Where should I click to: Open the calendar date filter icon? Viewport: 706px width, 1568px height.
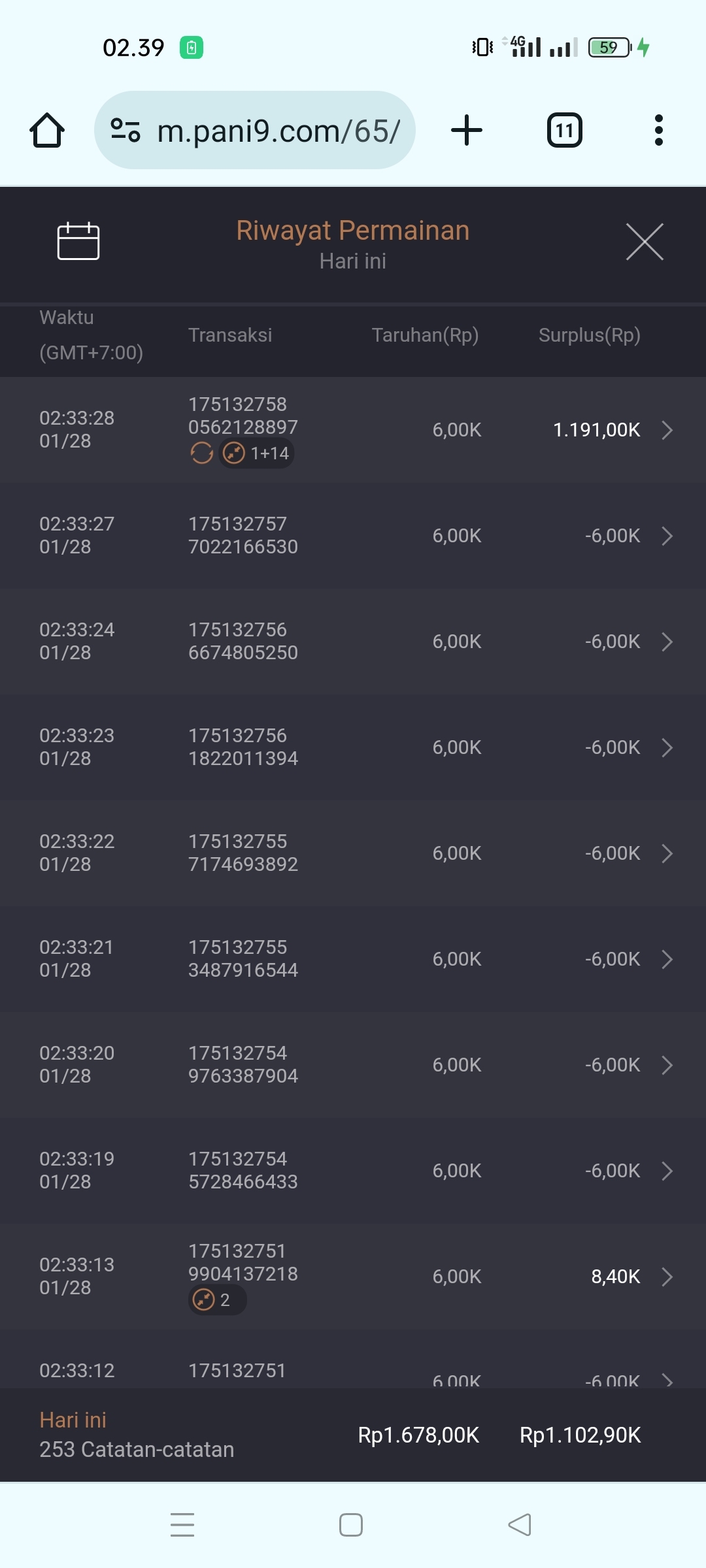(x=78, y=241)
